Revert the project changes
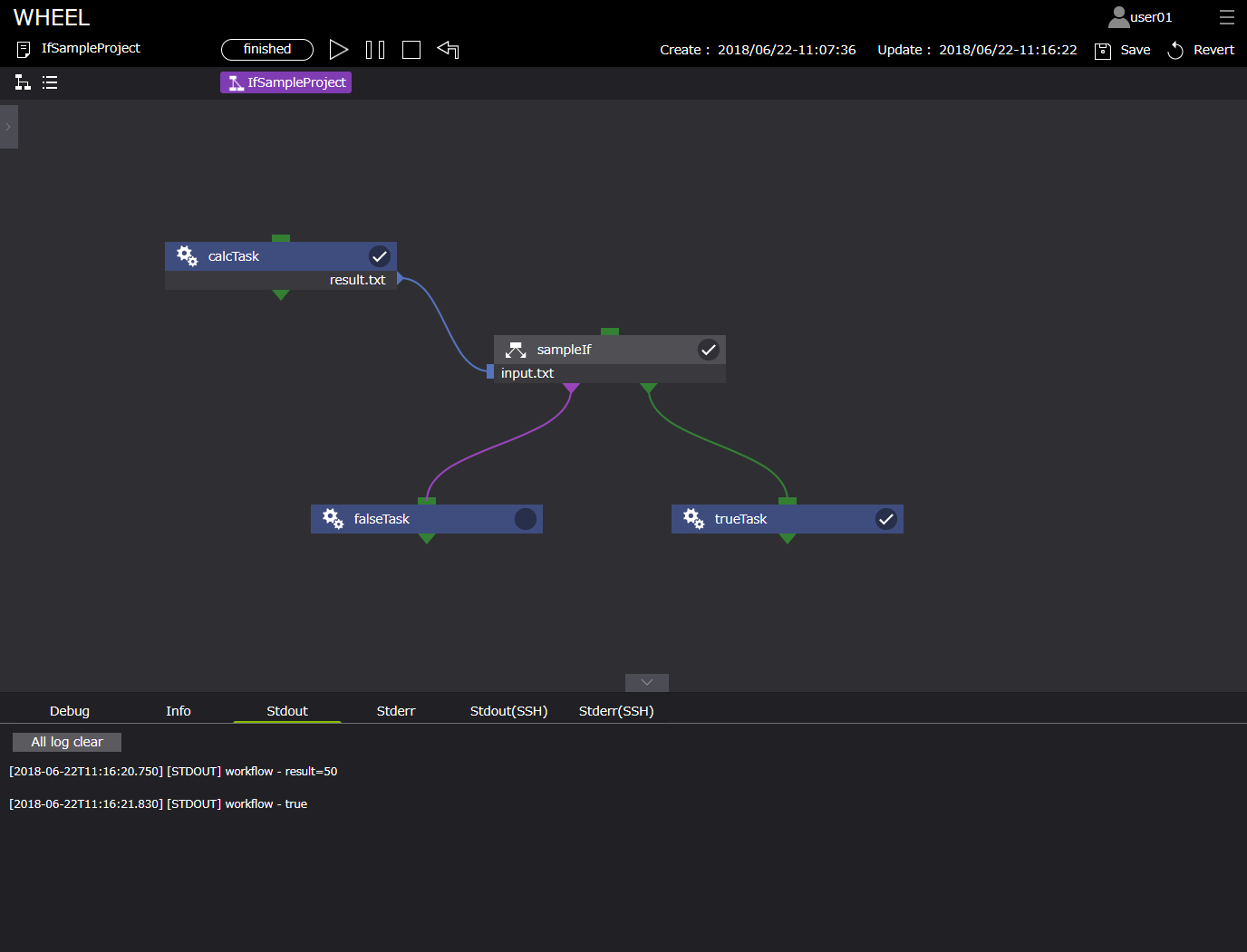The image size is (1247, 952). [x=1201, y=50]
